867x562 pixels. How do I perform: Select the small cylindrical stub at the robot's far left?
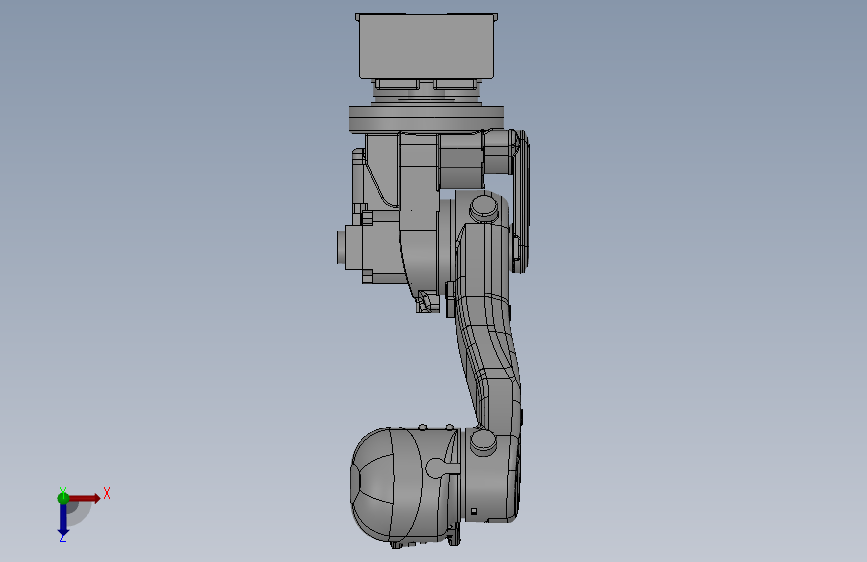coord(341,247)
